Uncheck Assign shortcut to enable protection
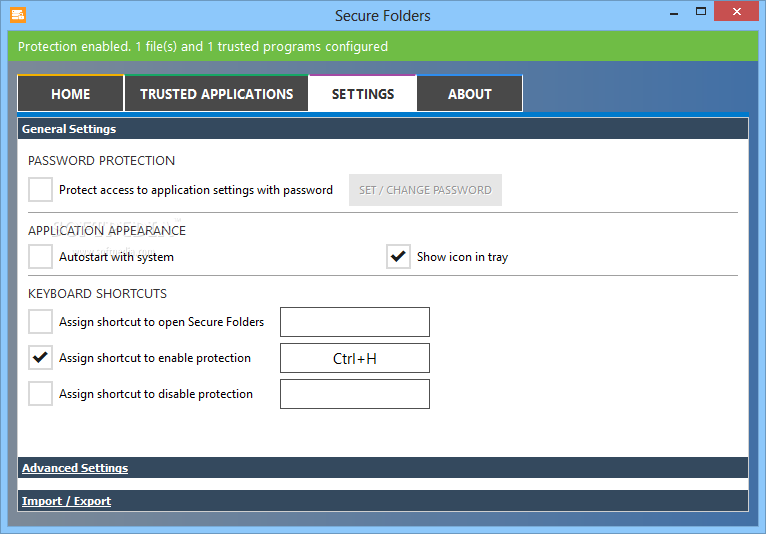 [x=41, y=358]
